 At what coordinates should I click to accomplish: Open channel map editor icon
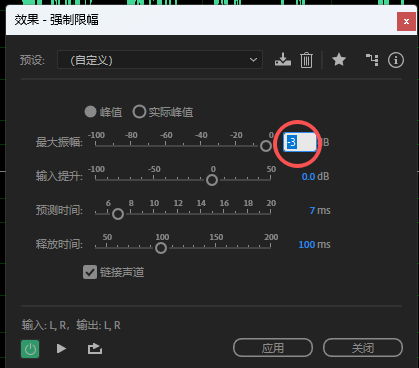[x=372, y=60]
